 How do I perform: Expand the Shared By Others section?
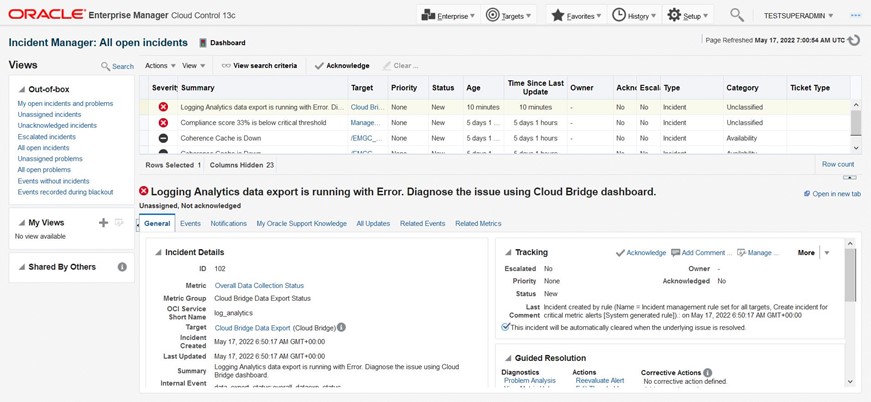[x=22, y=267]
